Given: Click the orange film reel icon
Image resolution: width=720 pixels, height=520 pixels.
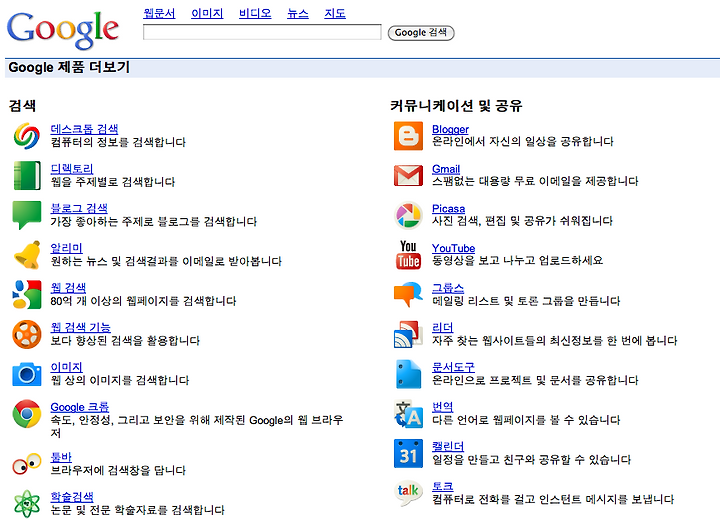Looking at the screenshot, I should (x=27, y=334).
